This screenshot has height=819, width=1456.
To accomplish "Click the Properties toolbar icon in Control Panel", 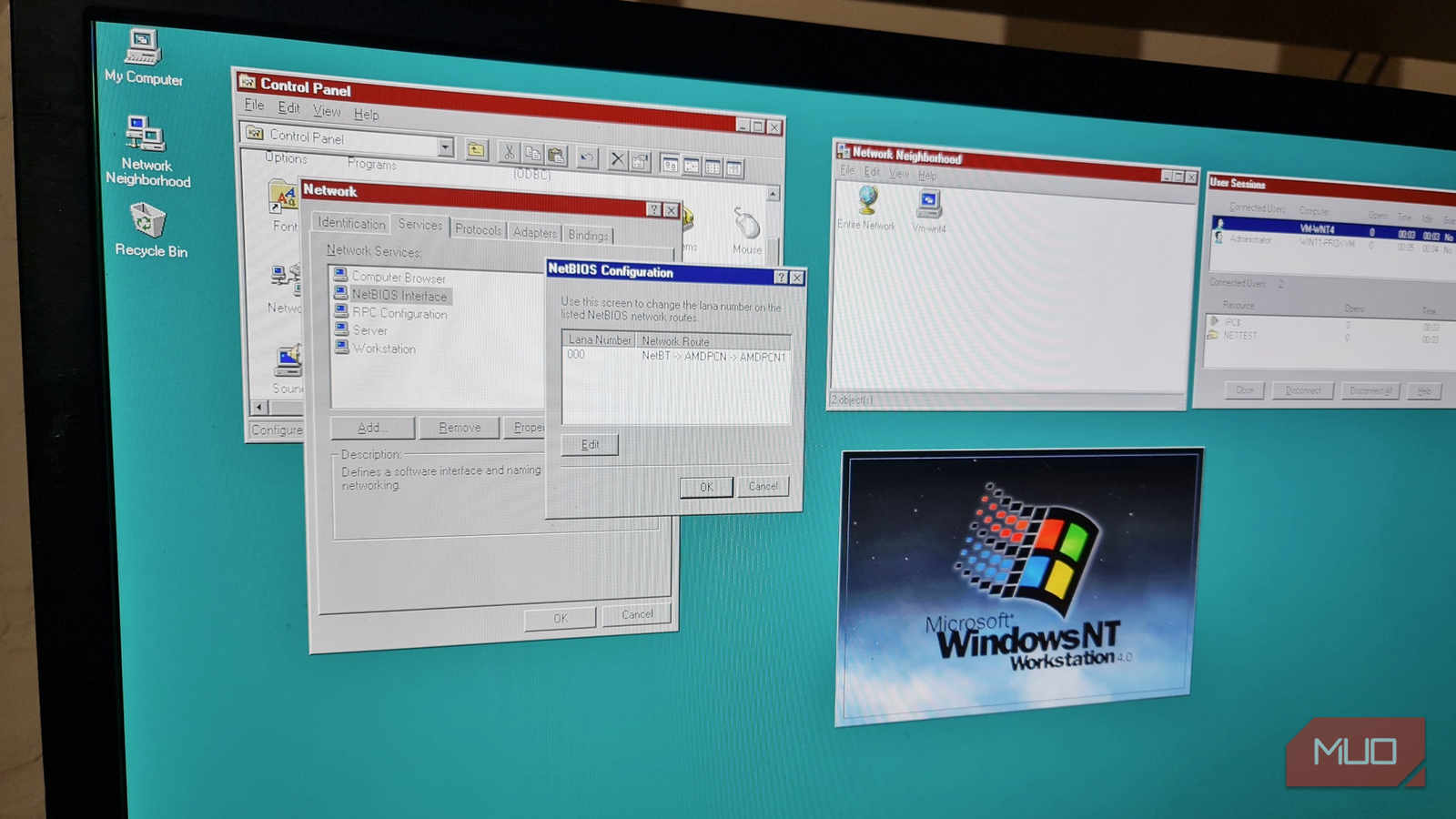I will (x=640, y=161).
